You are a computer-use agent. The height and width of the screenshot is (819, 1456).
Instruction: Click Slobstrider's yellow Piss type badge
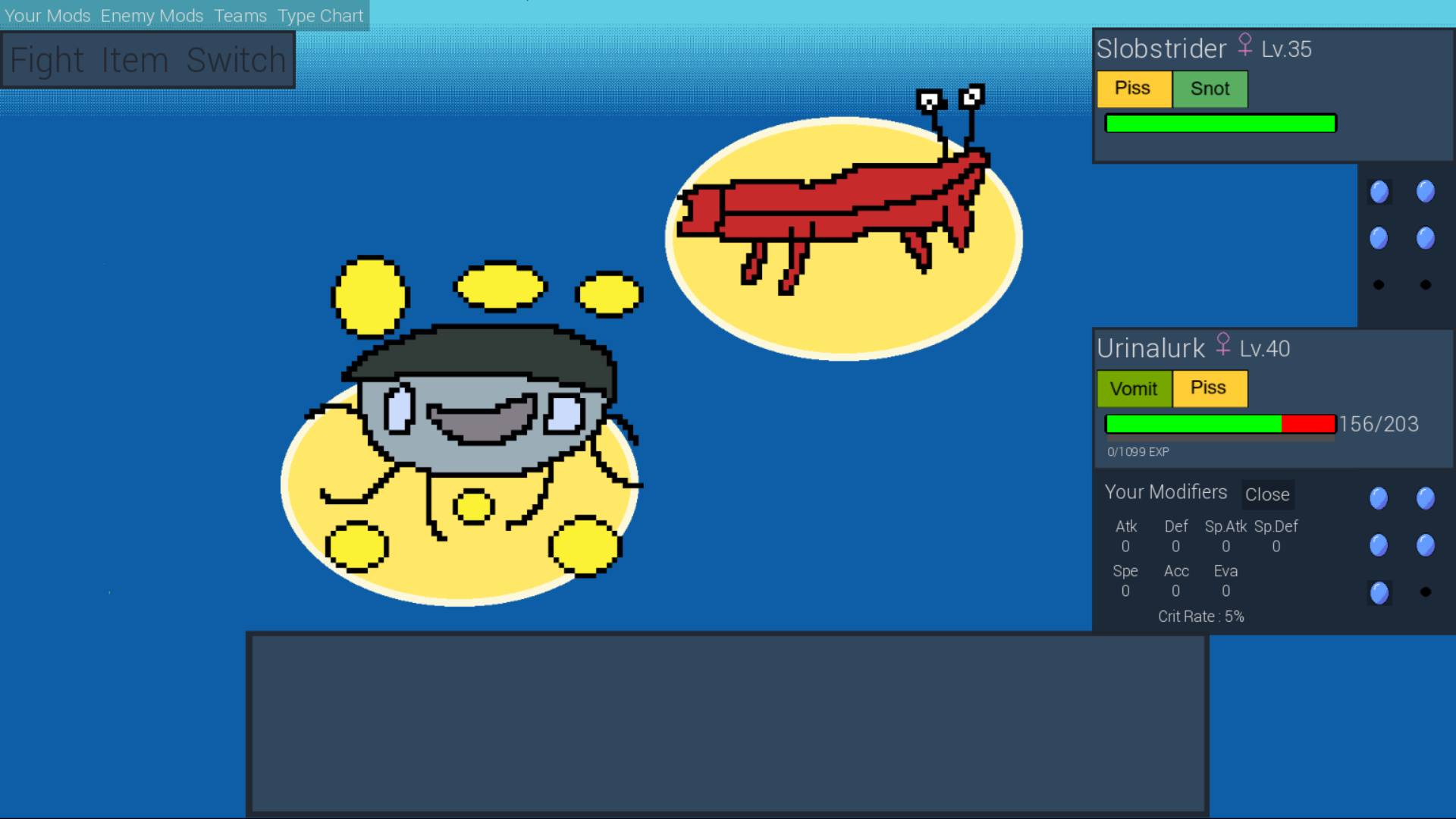[1133, 89]
